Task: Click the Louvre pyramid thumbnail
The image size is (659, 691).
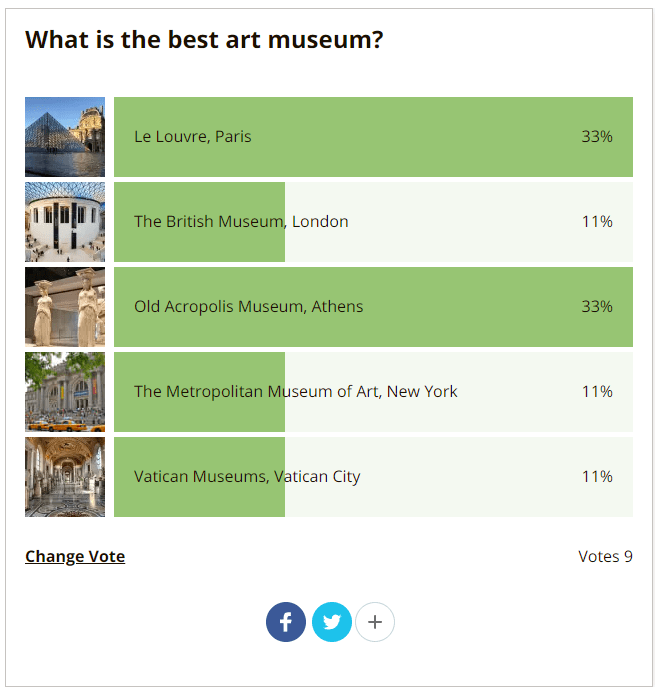Action: pyautogui.click(x=65, y=137)
